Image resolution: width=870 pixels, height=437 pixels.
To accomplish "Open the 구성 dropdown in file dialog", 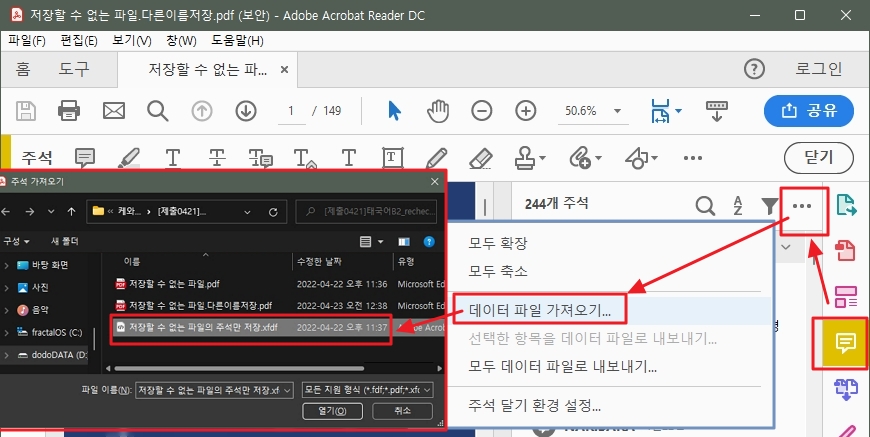I will click(16, 241).
